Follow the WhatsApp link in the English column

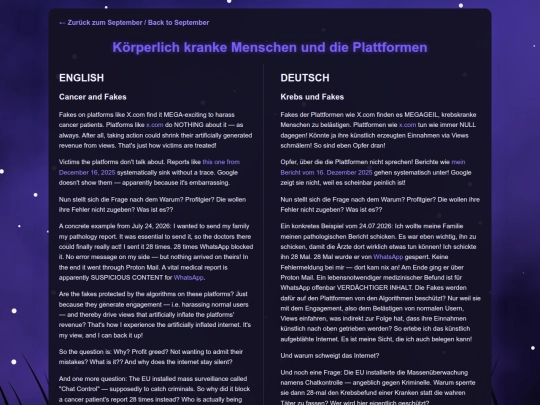pyautogui.click(x=189, y=278)
